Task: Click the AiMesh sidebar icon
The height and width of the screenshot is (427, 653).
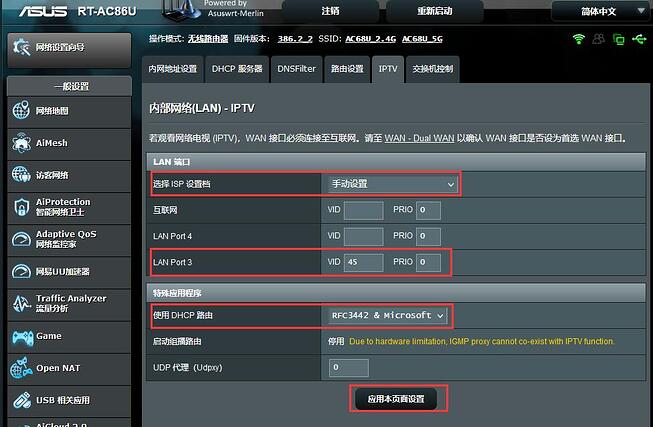Action: click(20, 143)
